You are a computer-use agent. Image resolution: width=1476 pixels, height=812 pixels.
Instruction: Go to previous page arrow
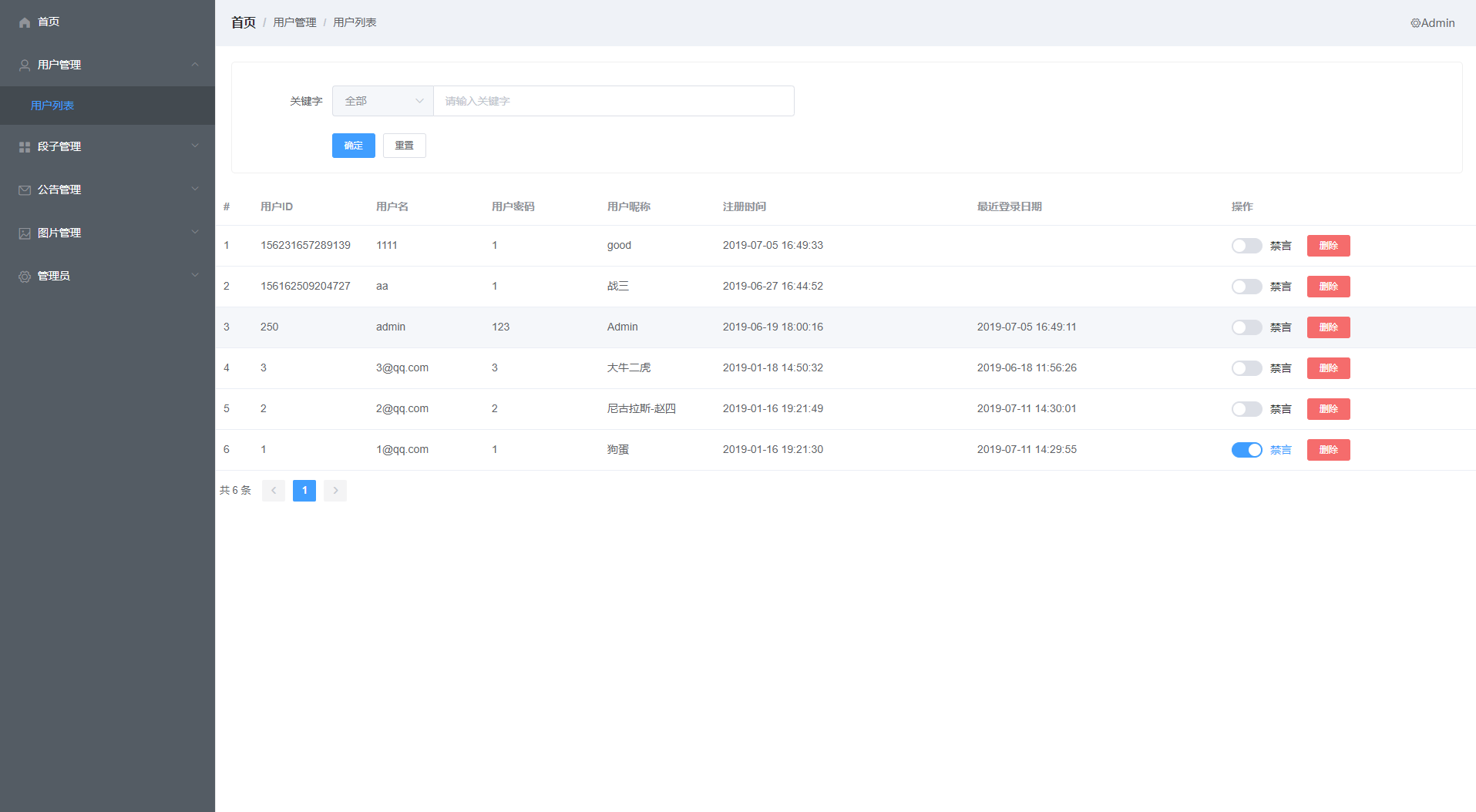point(274,491)
